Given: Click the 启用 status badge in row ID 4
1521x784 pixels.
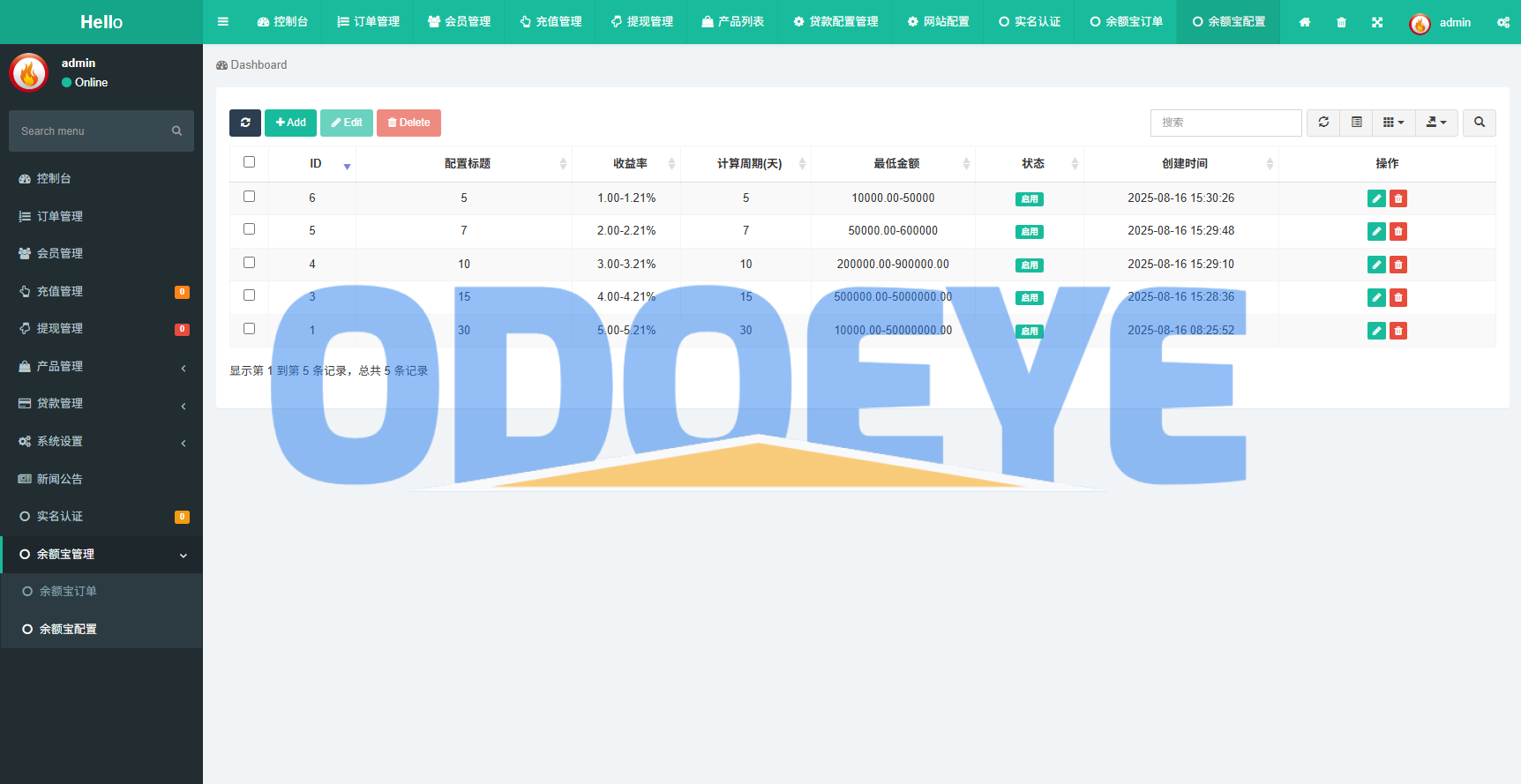Looking at the screenshot, I should point(1030,265).
